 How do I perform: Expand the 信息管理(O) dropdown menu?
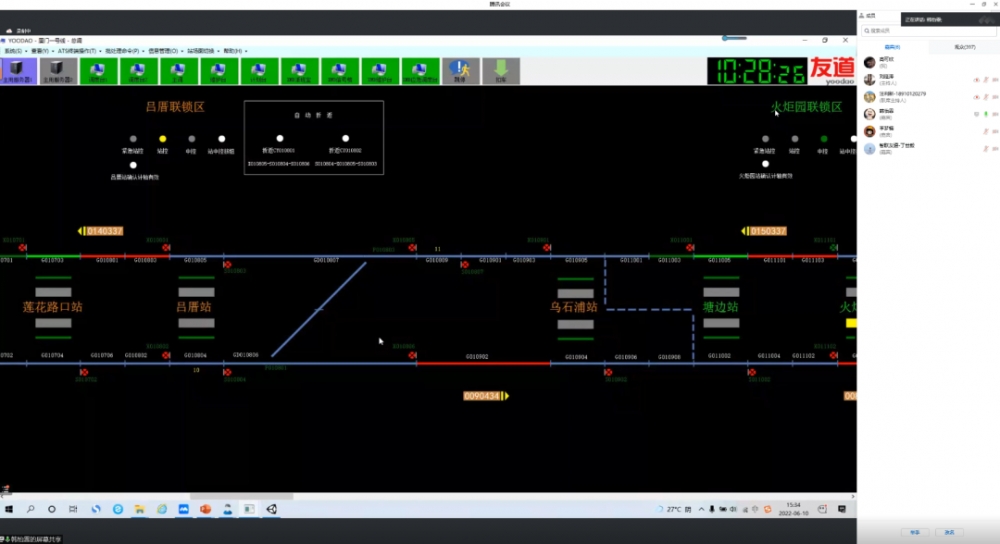(x=163, y=50)
